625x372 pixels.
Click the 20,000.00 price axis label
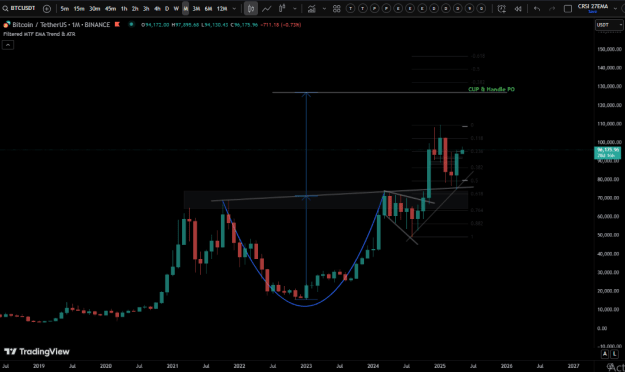609,291
